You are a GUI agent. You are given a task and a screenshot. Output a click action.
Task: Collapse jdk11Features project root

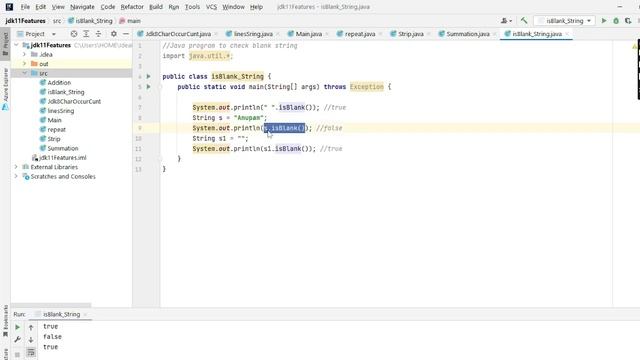pos(16,45)
